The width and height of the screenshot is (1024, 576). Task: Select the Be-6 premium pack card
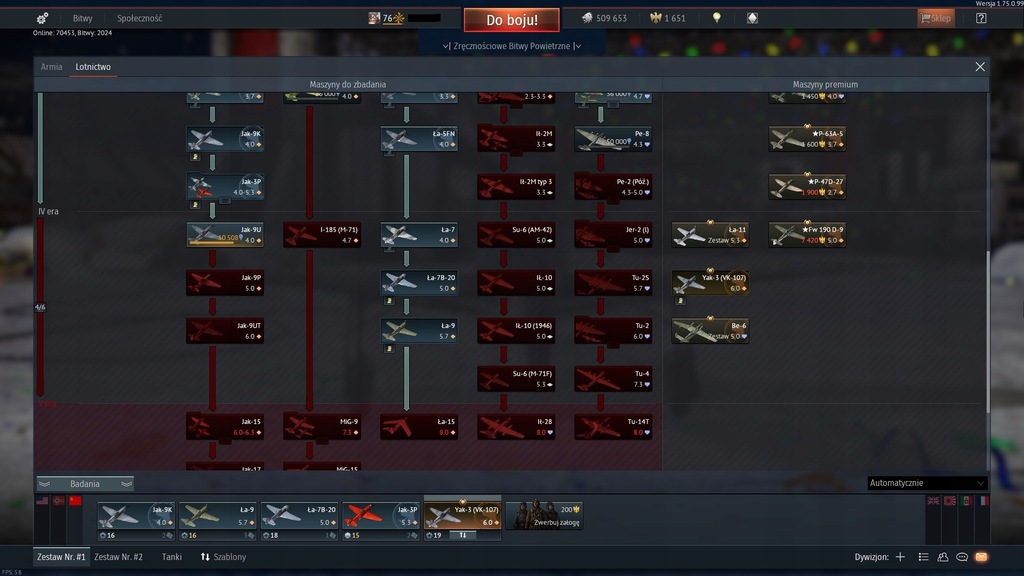click(711, 331)
